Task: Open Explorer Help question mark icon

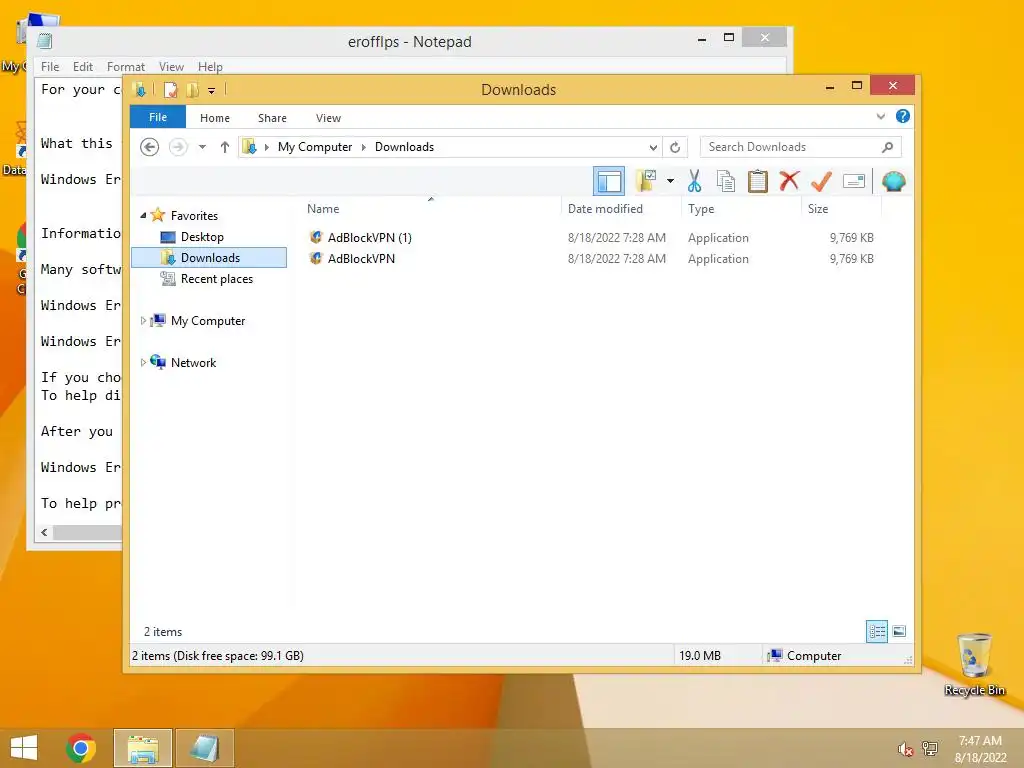Action: tap(903, 116)
